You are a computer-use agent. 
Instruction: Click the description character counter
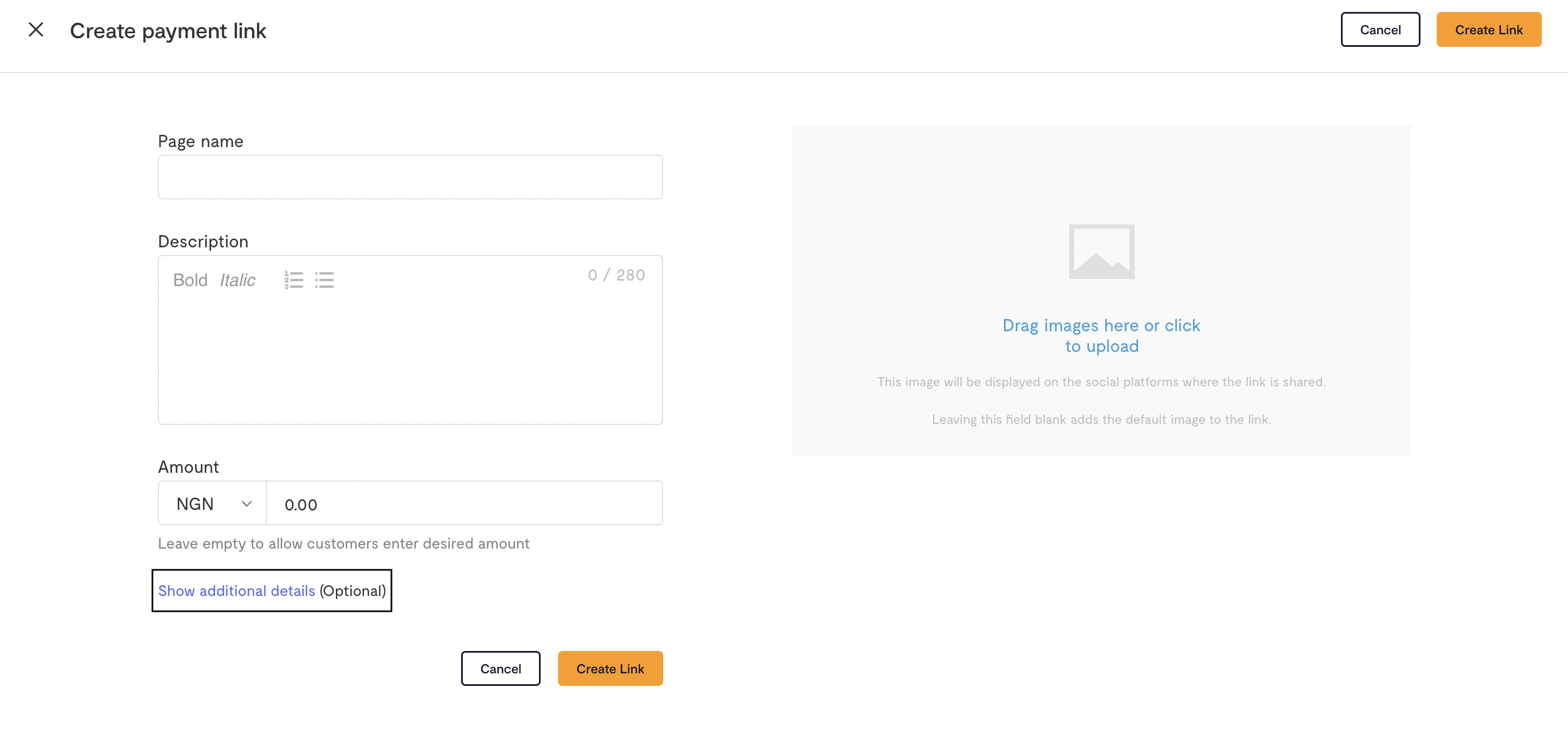pos(617,275)
